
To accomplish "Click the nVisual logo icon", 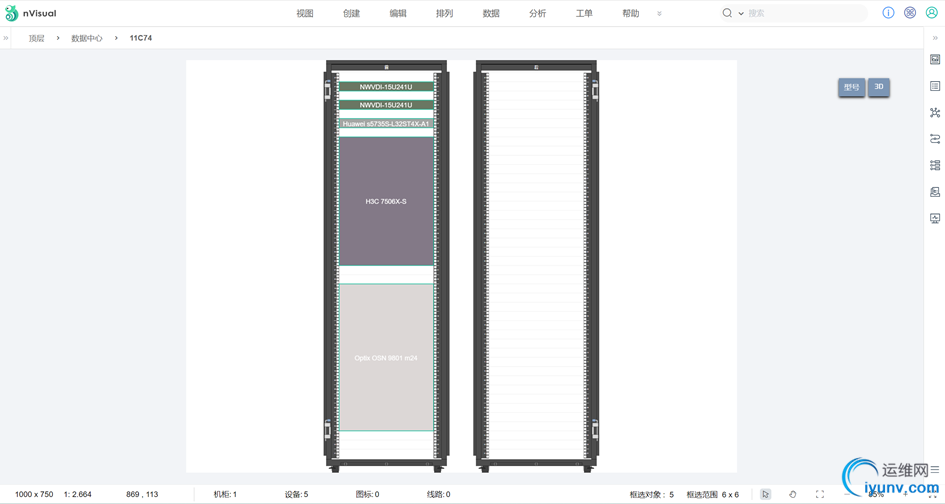I will coord(11,13).
